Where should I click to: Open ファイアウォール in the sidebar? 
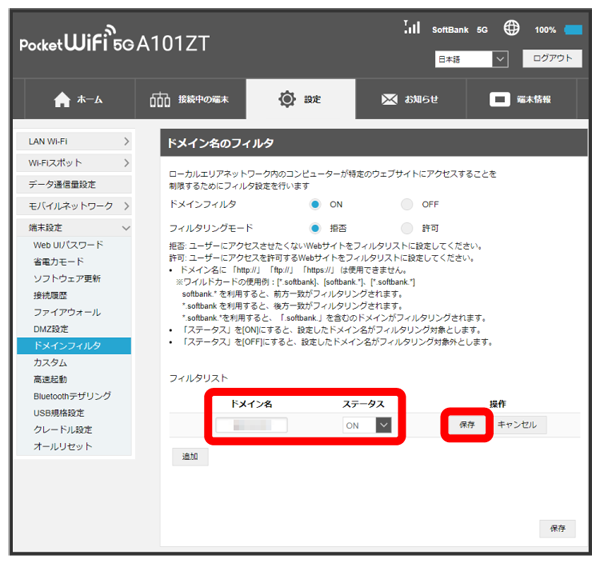[x=65, y=313]
